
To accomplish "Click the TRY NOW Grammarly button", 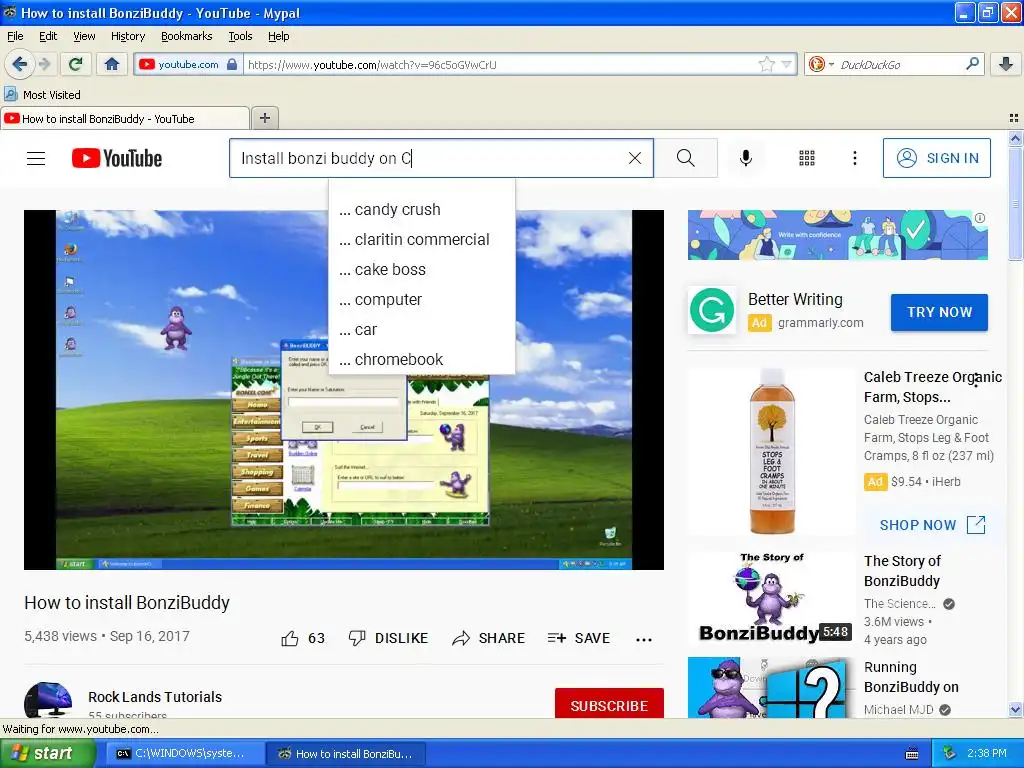I will point(939,312).
